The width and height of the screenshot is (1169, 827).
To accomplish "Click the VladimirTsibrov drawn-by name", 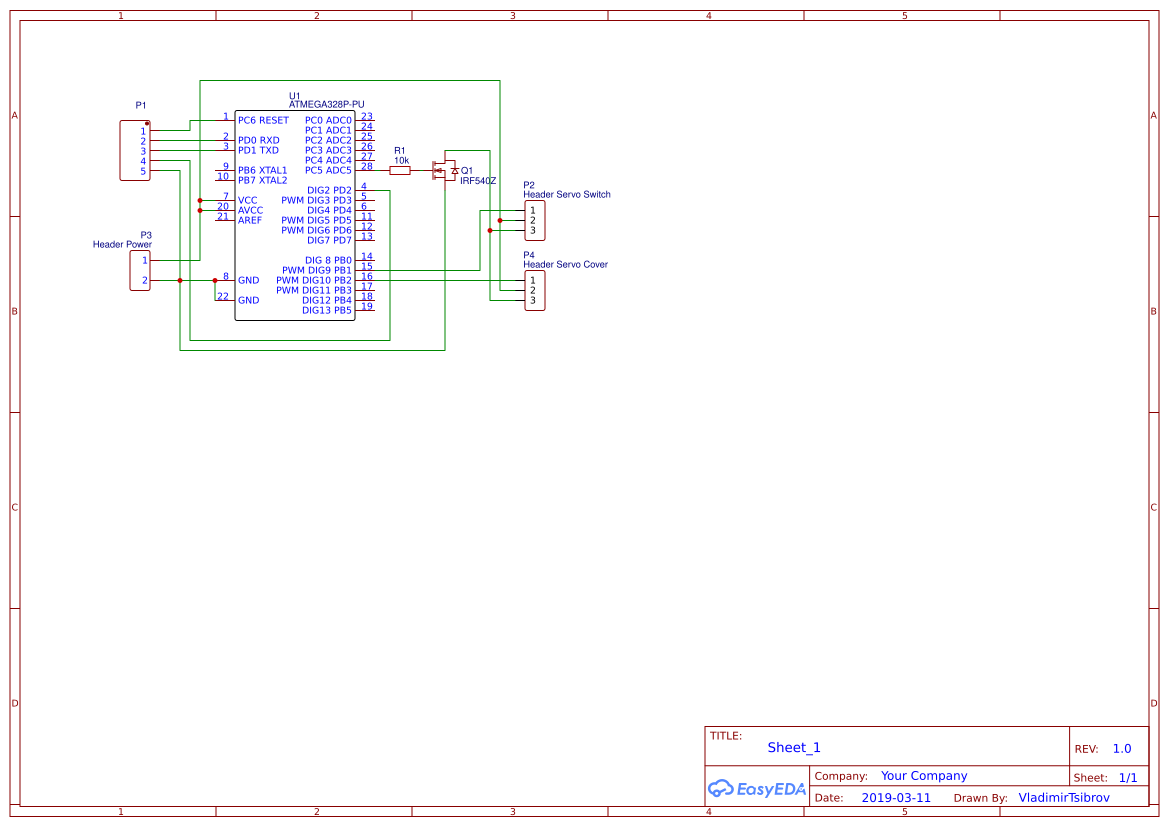I will click(1064, 798).
